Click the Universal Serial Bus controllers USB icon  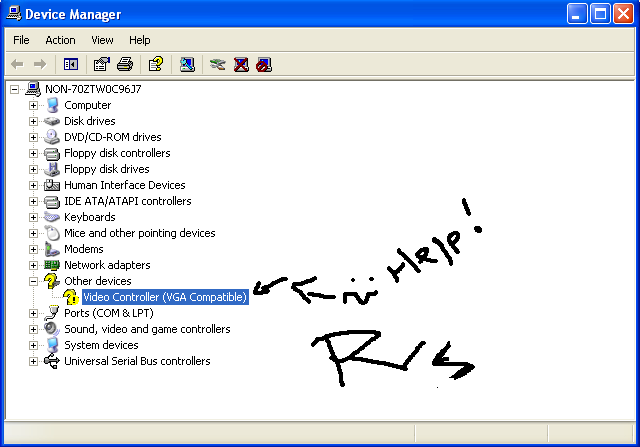coord(52,361)
